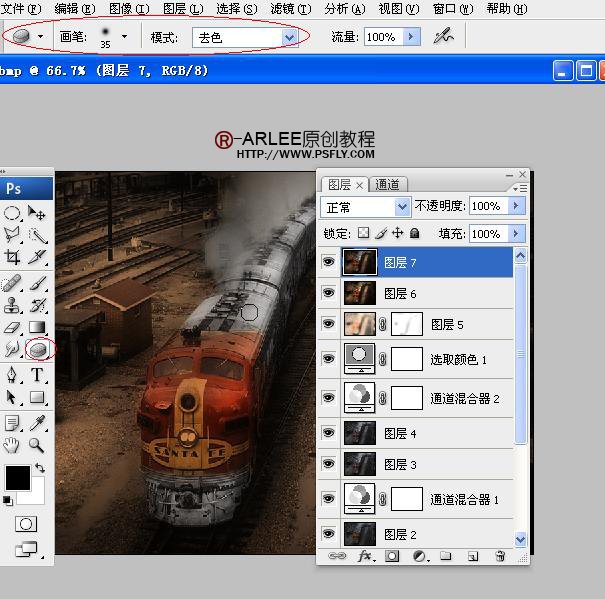This screenshot has height=599, width=605.
Task: Activate the Crop tool
Action: 12,257
